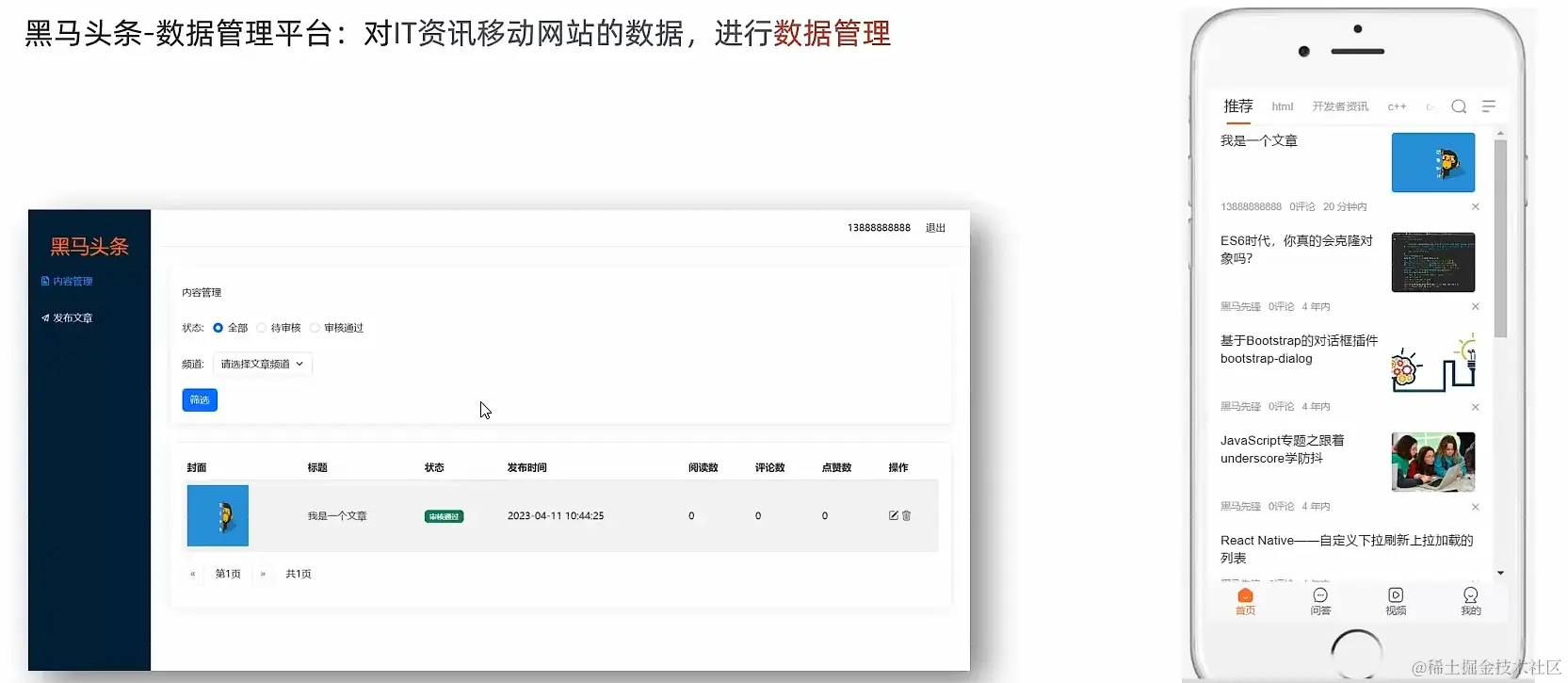
Task: Click the 共1页 total pages text
Action: [299, 574]
